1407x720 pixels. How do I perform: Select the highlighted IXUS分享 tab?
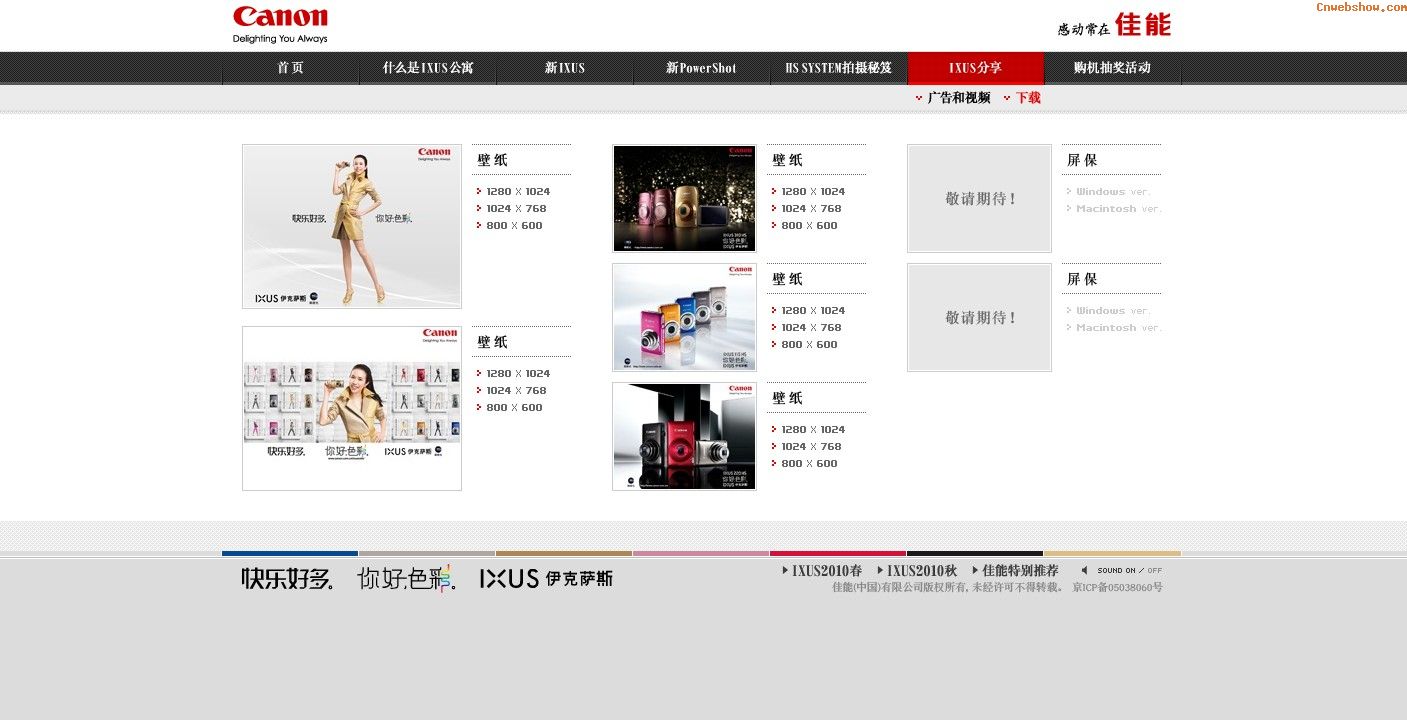click(975, 68)
